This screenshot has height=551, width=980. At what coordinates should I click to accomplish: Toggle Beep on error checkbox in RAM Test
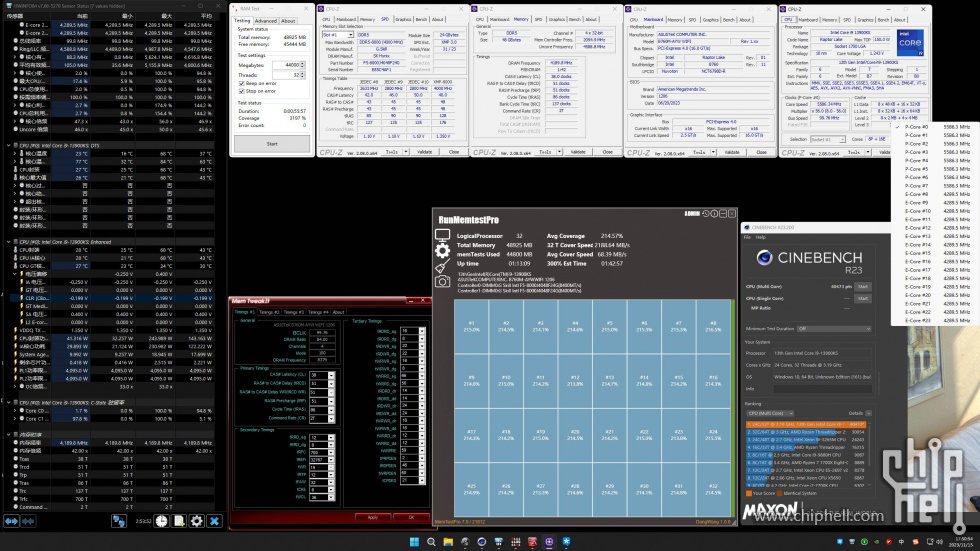tap(242, 83)
